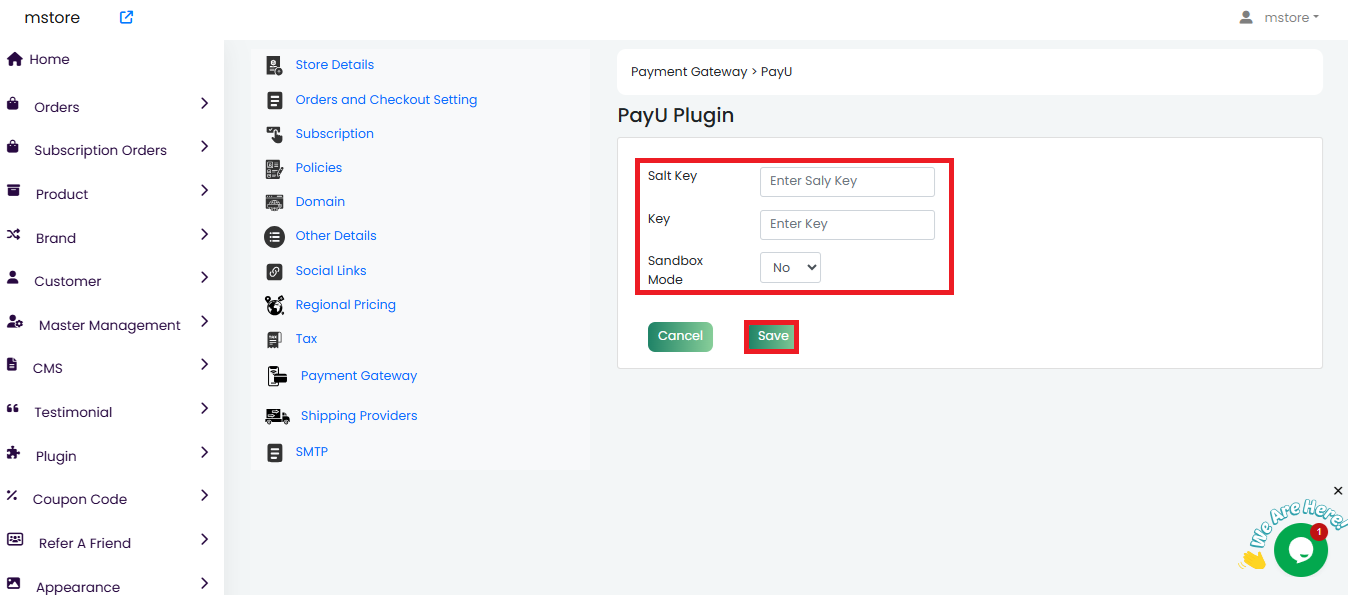The width and height of the screenshot is (1348, 595).
Task: Click into the Key text field
Action: point(846,224)
